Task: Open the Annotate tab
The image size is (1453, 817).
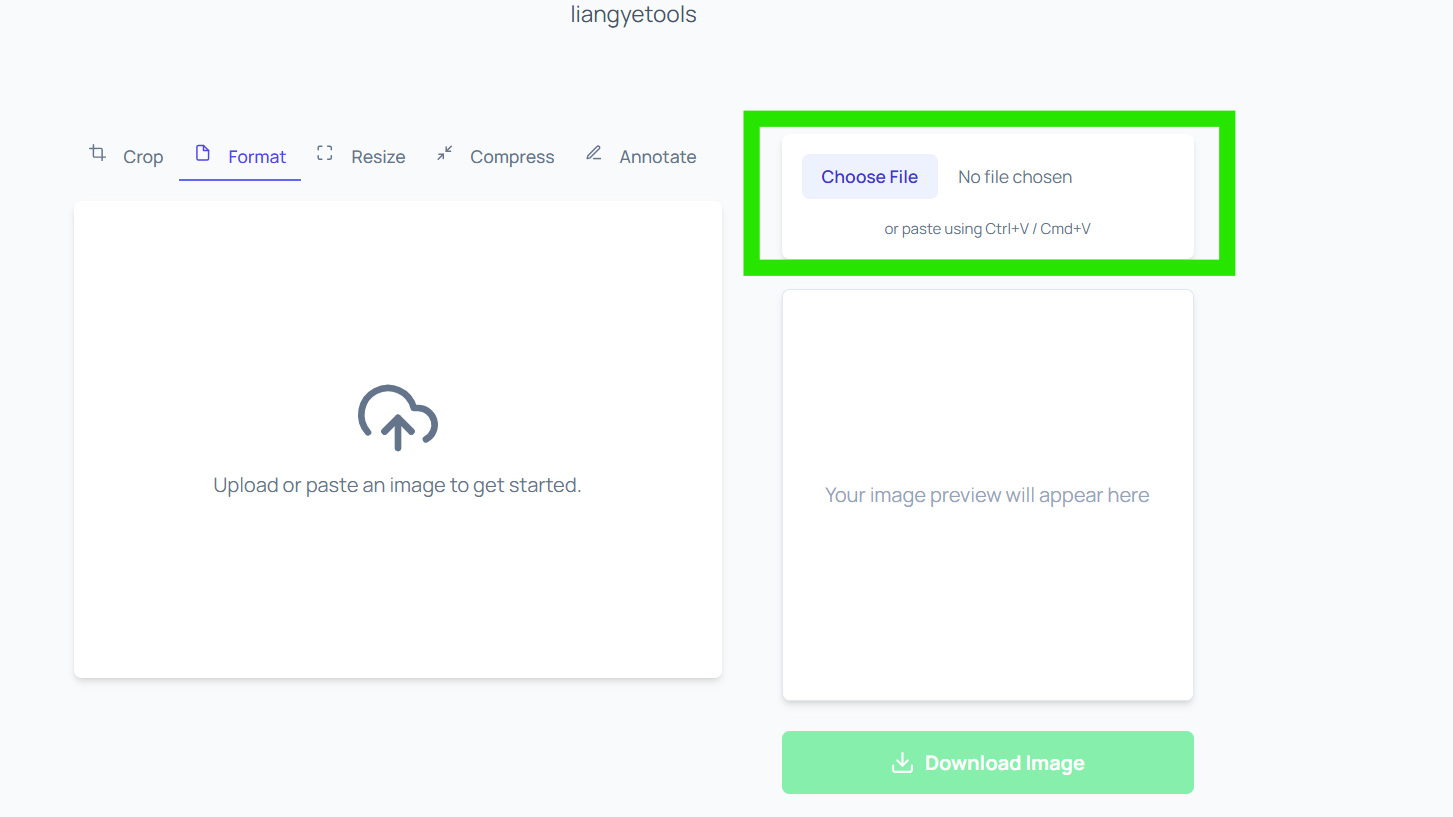Action: pos(657,157)
